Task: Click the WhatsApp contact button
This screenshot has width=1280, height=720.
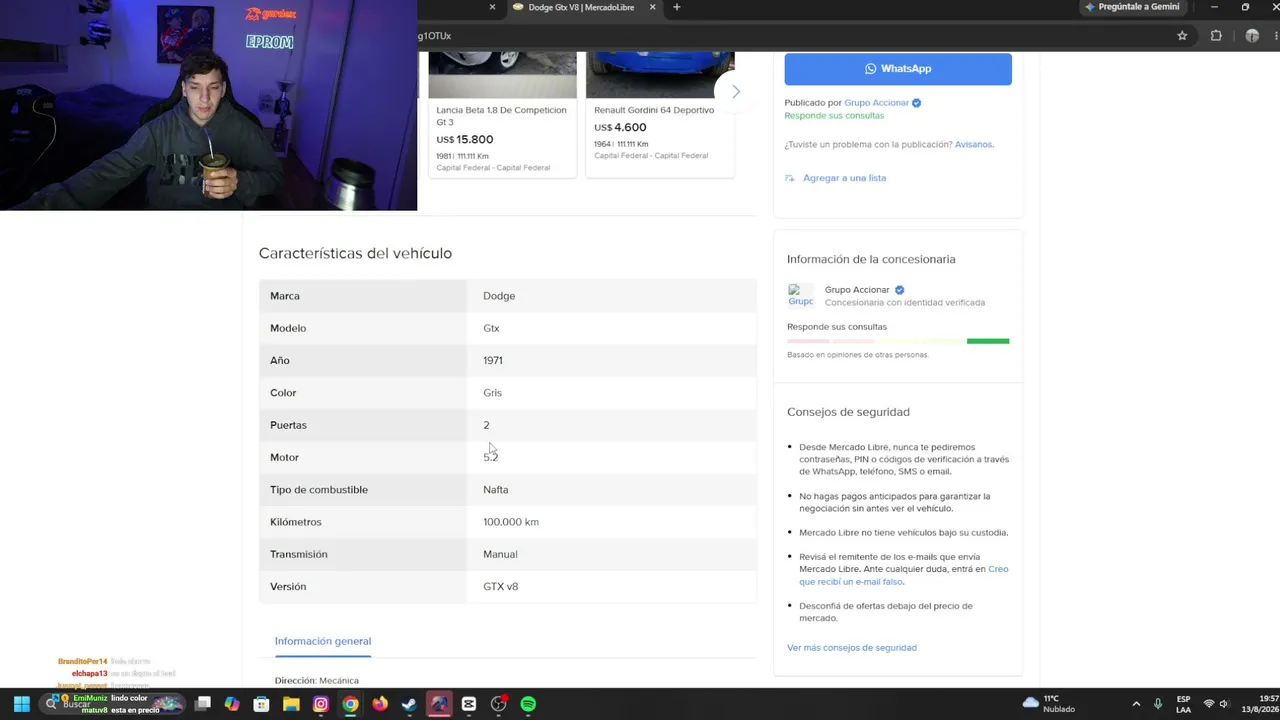Action: click(x=898, y=69)
